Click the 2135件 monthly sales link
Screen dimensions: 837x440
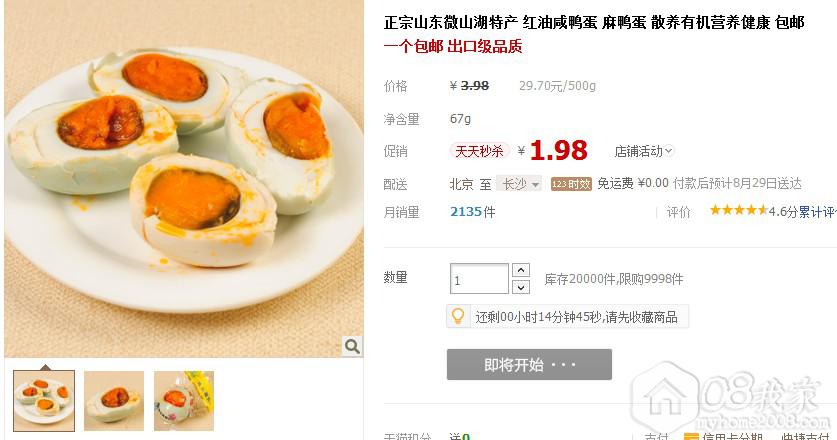tap(472, 212)
